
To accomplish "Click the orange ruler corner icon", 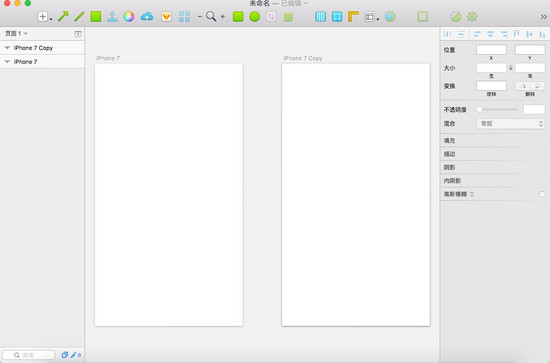I will click(x=353, y=16).
